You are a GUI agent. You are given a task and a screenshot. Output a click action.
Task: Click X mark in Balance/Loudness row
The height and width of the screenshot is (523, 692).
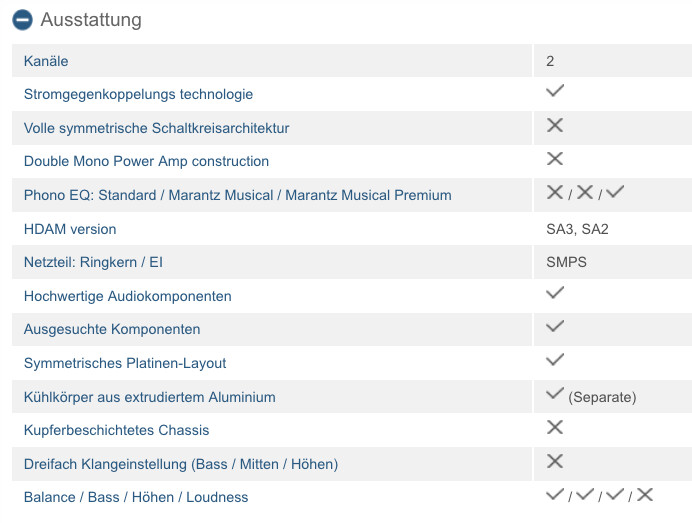(x=645, y=494)
